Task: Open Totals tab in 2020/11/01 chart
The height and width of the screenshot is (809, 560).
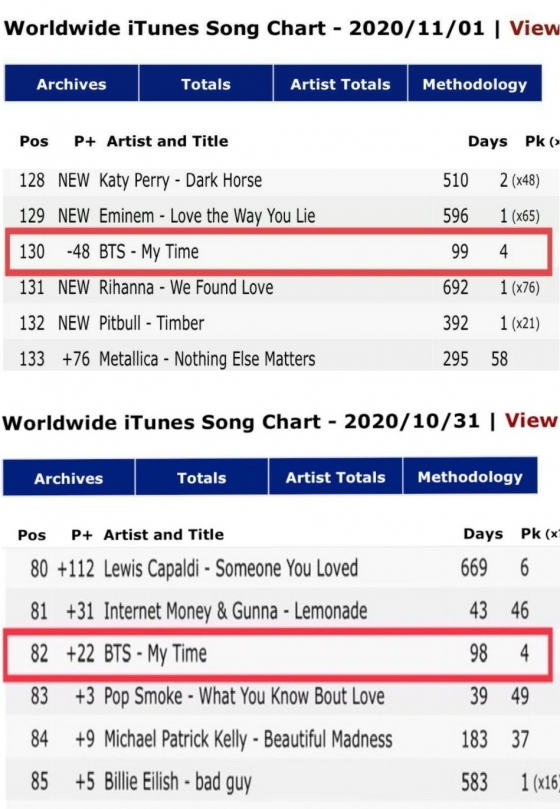Action: pyautogui.click(x=206, y=83)
